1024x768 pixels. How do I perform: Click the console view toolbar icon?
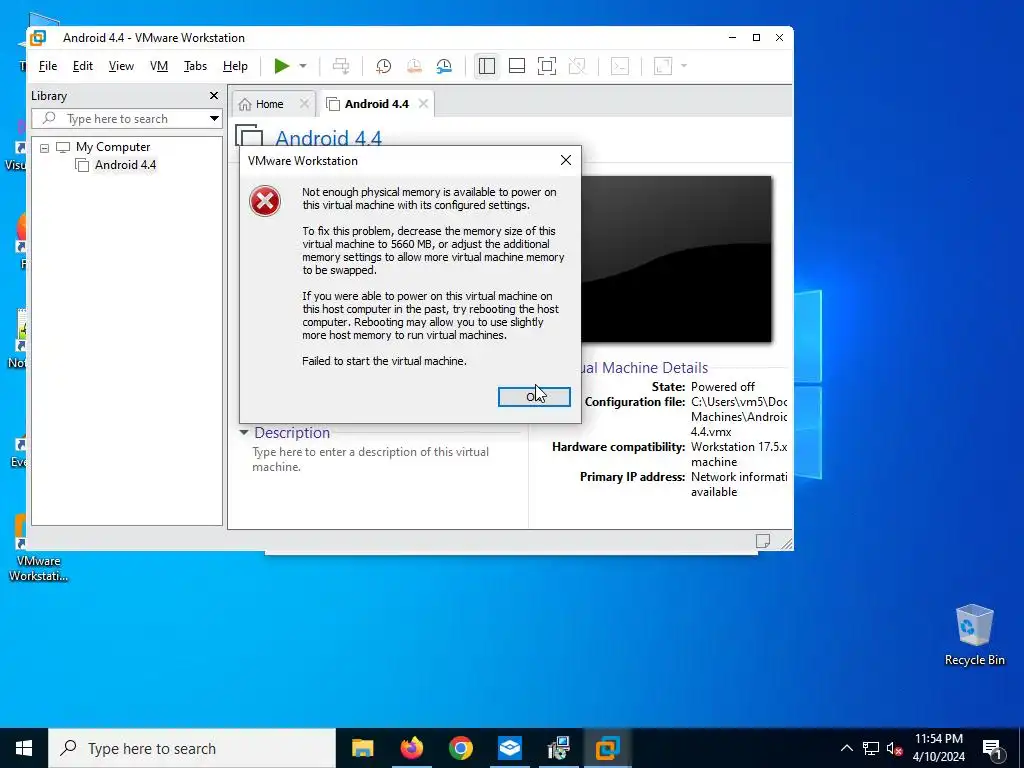(x=620, y=66)
